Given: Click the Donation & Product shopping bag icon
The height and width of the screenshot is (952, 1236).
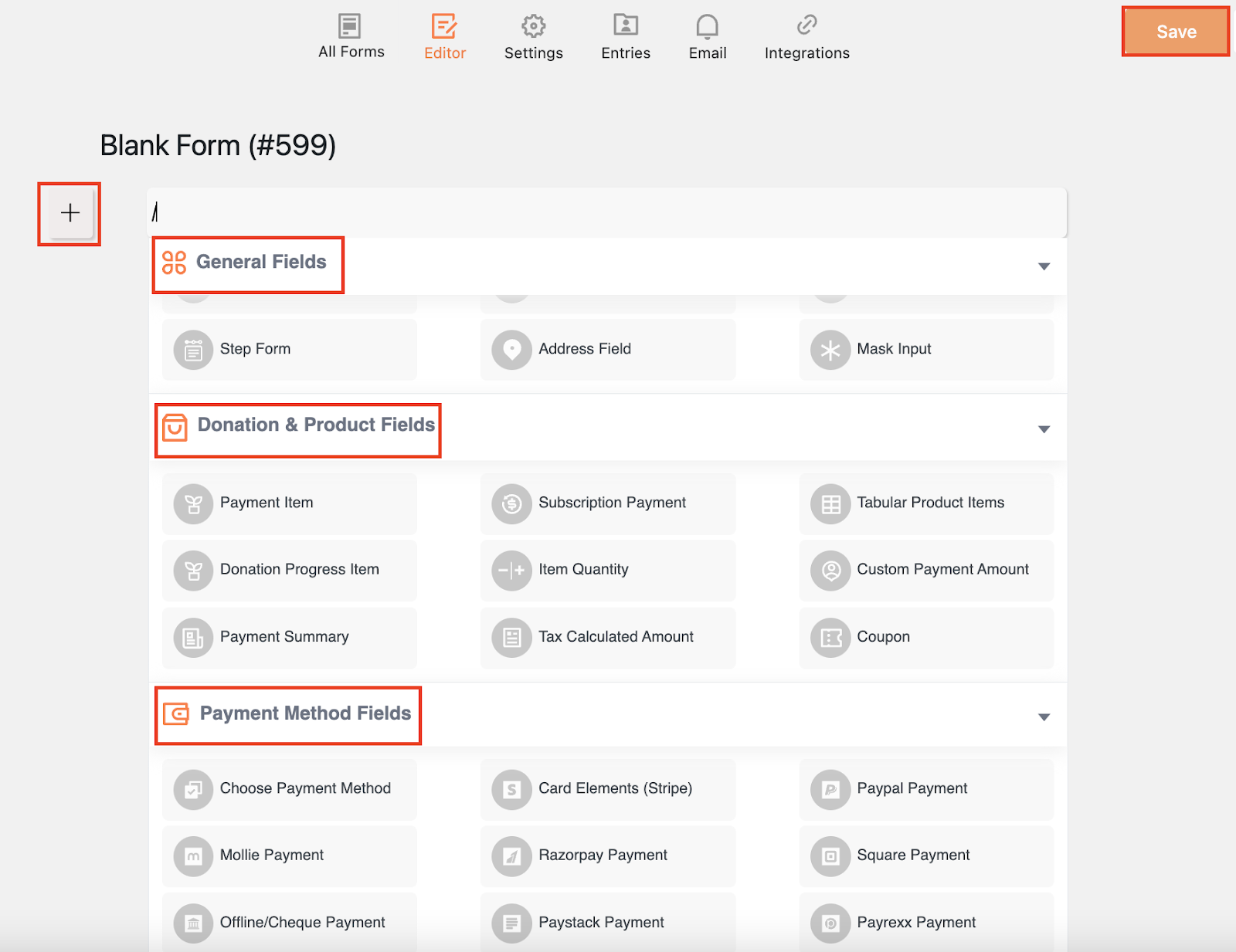Looking at the screenshot, I should (x=175, y=427).
